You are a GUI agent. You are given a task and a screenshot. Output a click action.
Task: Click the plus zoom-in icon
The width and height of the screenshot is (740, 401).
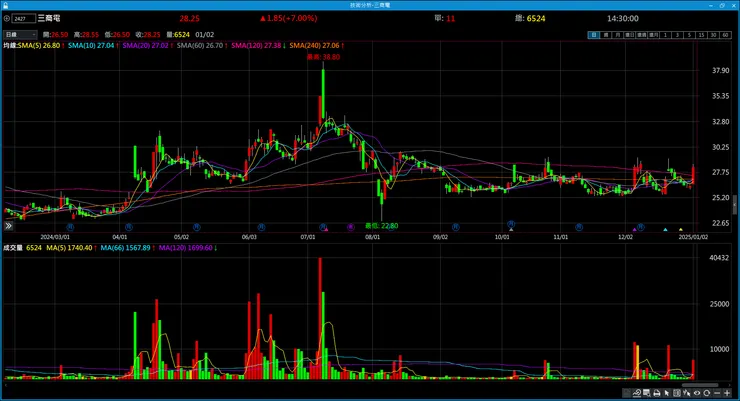click(727, 393)
